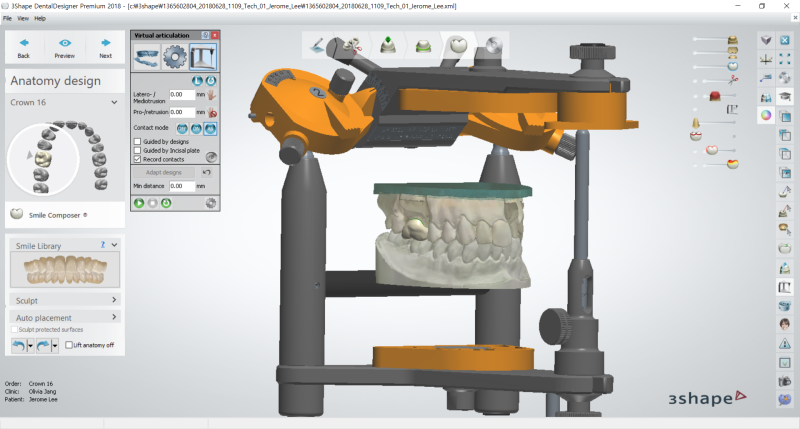Click the hand icon beside Laterotrusion
This screenshot has height=429, width=800.
212,95
